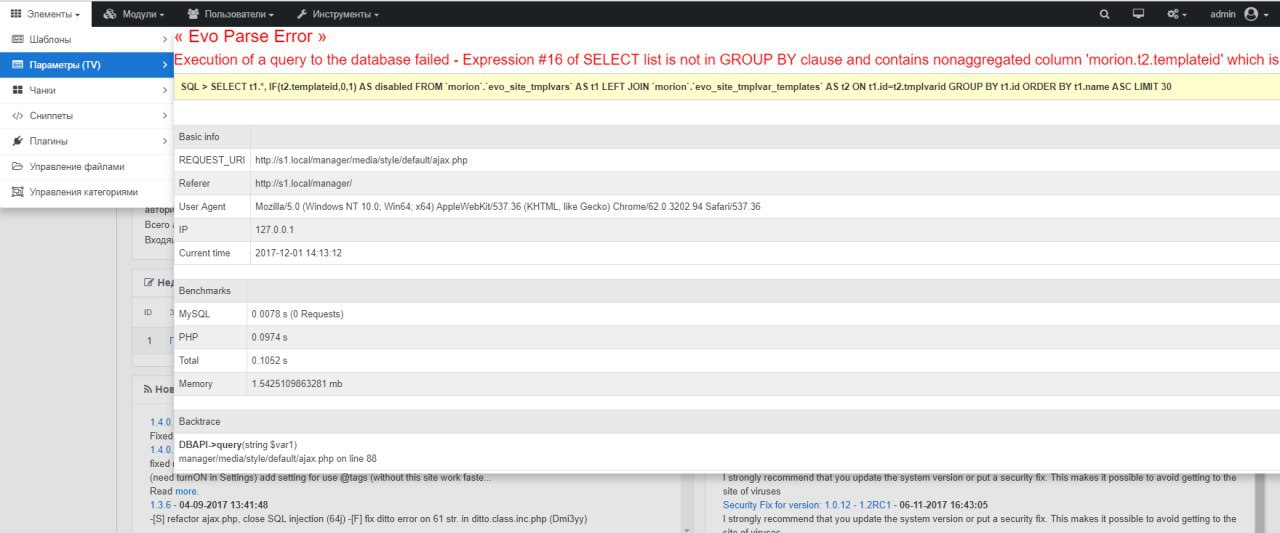Click the Total time value 0.1052 s
The width and height of the screenshot is (1280, 533).
point(270,360)
